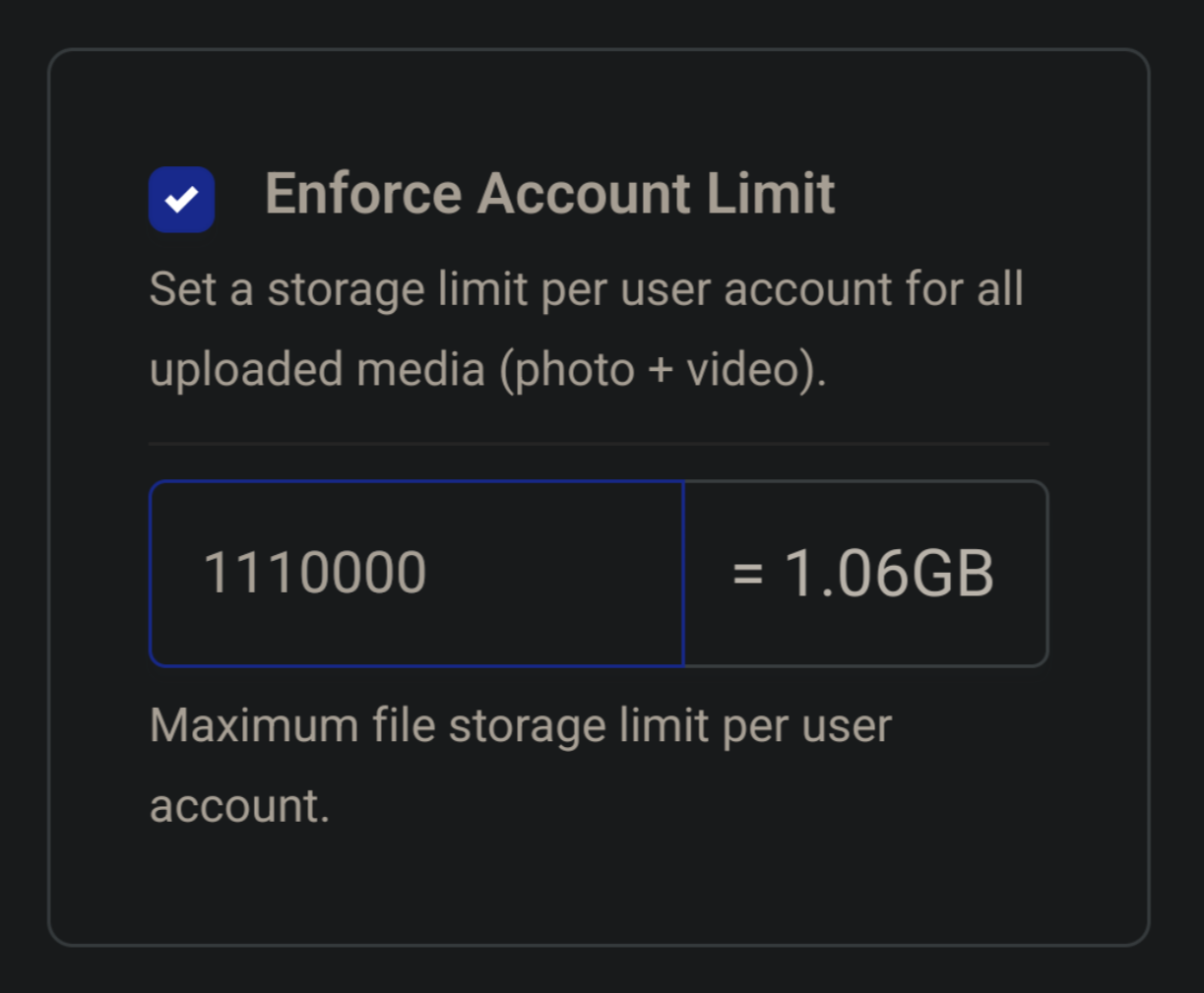The width and height of the screenshot is (1204, 993).
Task: Click the word 'account.' in the helper text
Action: 239,806
